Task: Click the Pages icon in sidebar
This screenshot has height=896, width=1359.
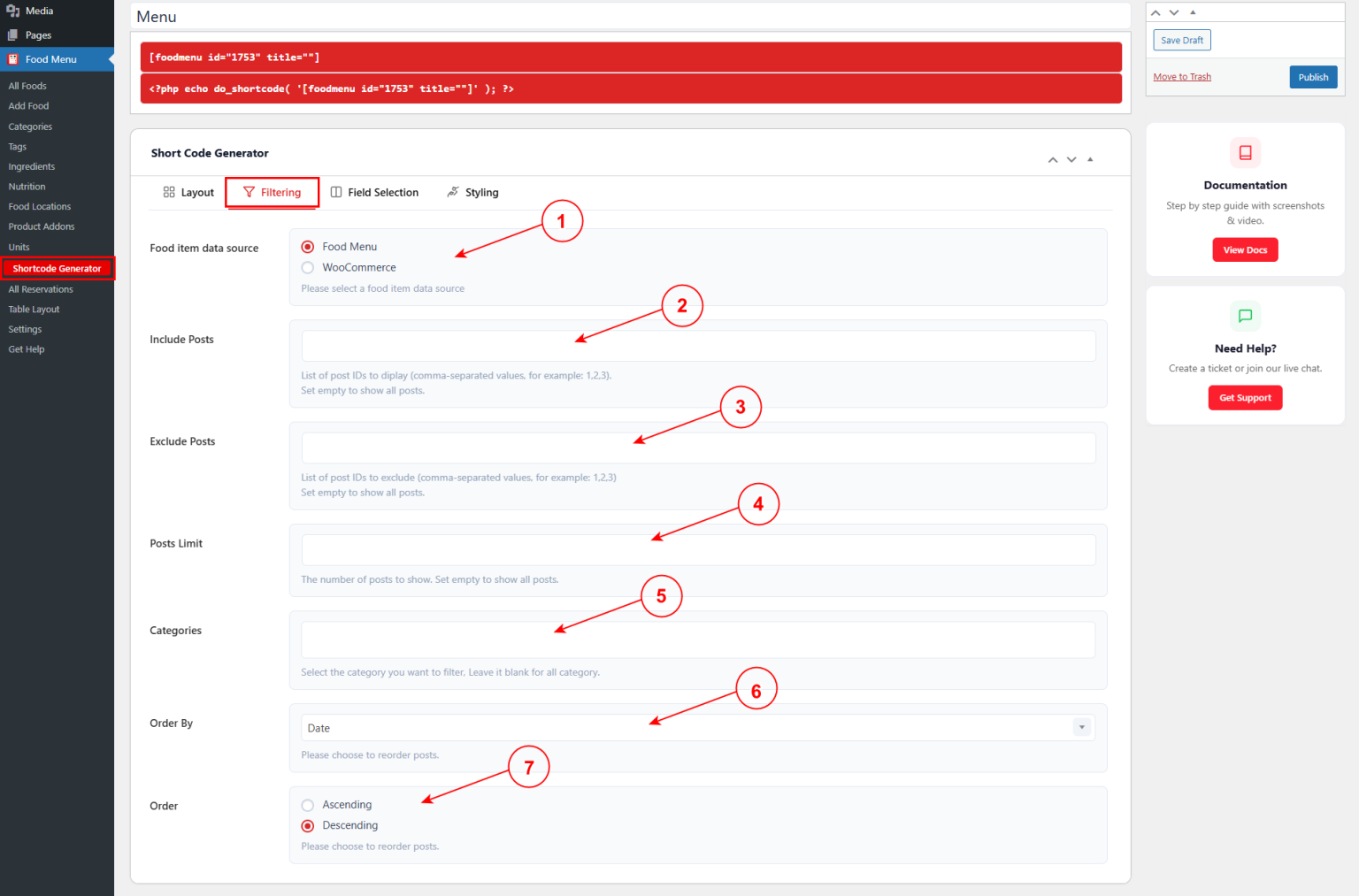Action: tap(12, 35)
